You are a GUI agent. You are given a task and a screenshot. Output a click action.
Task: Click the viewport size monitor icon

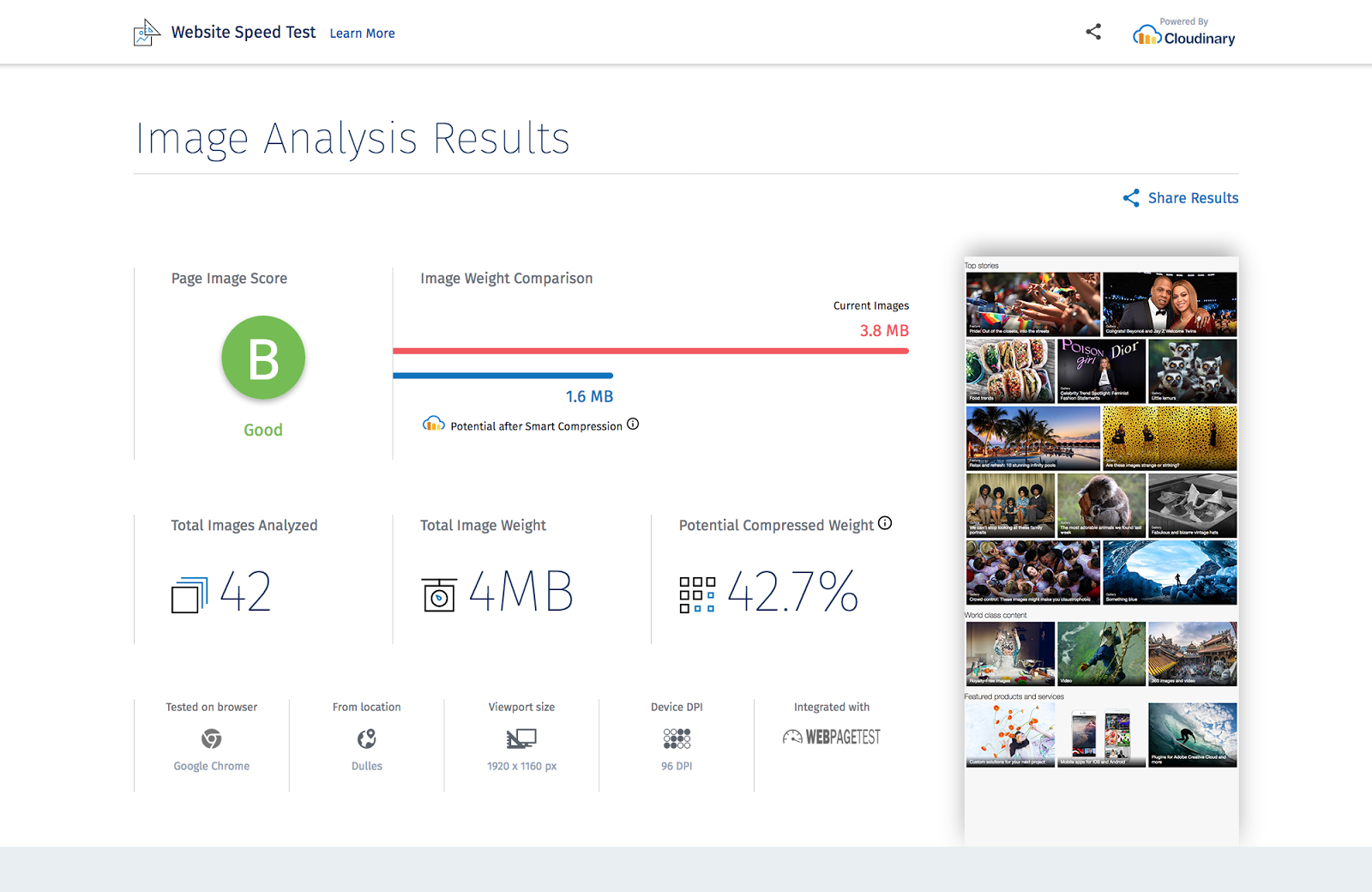click(521, 738)
